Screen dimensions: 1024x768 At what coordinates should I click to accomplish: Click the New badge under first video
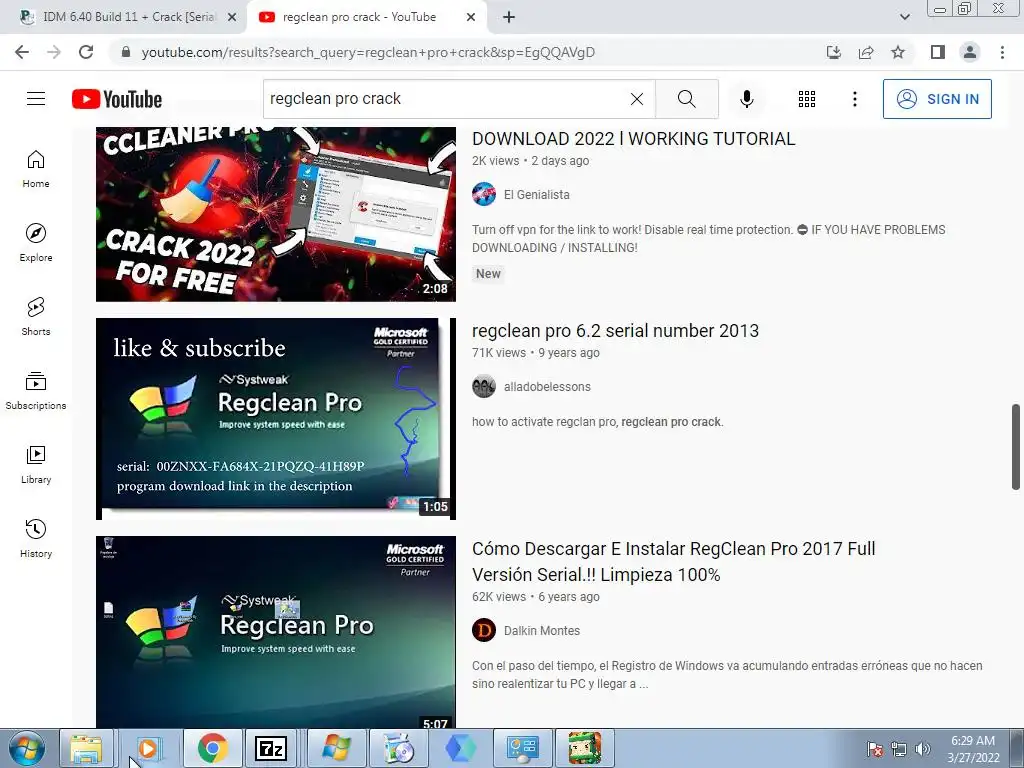(x=488, y=274)
